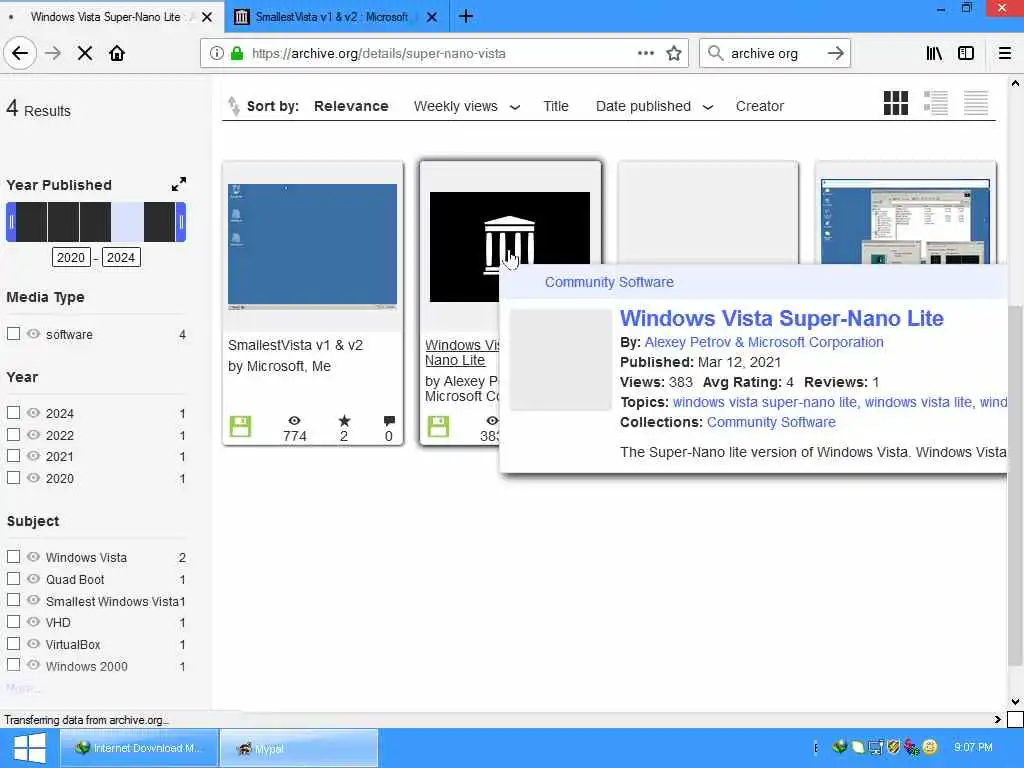Screen dimensions: 1024x768
Task: Open the Community Software collection link
Action: click(771, 422)
